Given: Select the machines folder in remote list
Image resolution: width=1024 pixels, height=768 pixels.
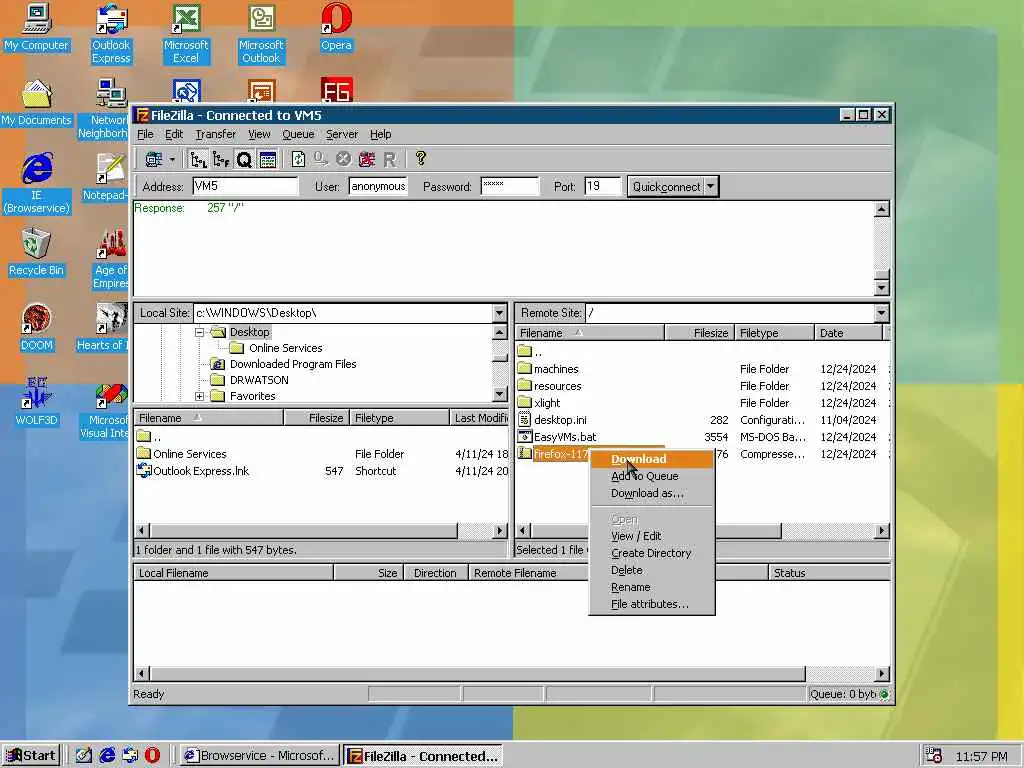Looking at the screenshot, I should 556,369.
